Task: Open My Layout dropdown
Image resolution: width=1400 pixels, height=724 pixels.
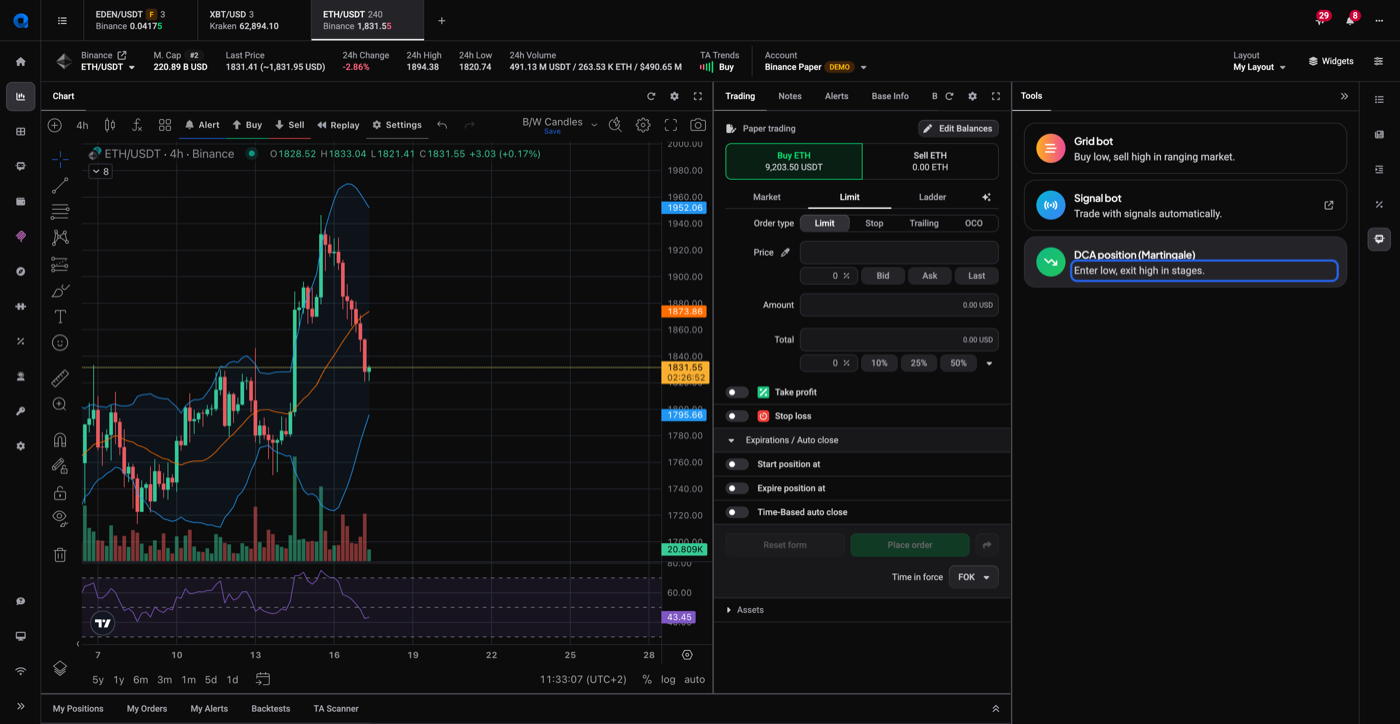Action: click(x=1260, y=67)
